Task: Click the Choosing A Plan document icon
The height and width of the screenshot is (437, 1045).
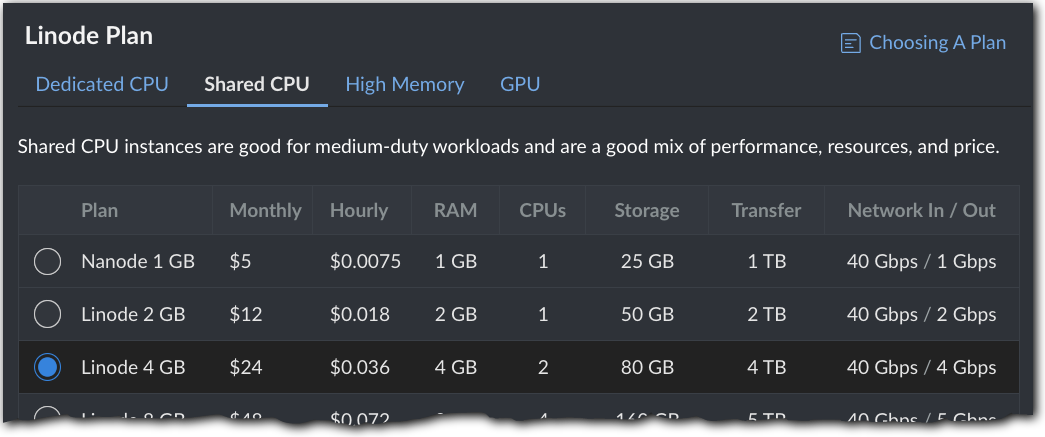Action: [851, 43]
